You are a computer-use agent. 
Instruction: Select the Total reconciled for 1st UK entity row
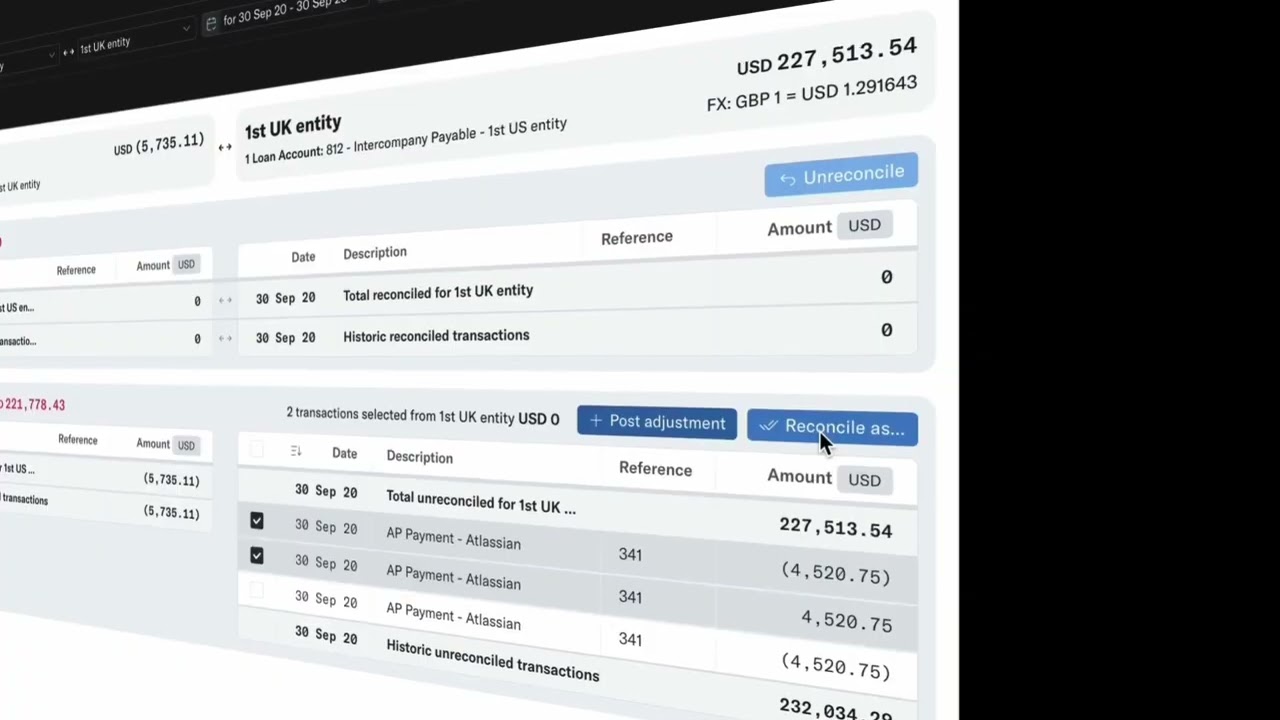click(x=578, y=288)
